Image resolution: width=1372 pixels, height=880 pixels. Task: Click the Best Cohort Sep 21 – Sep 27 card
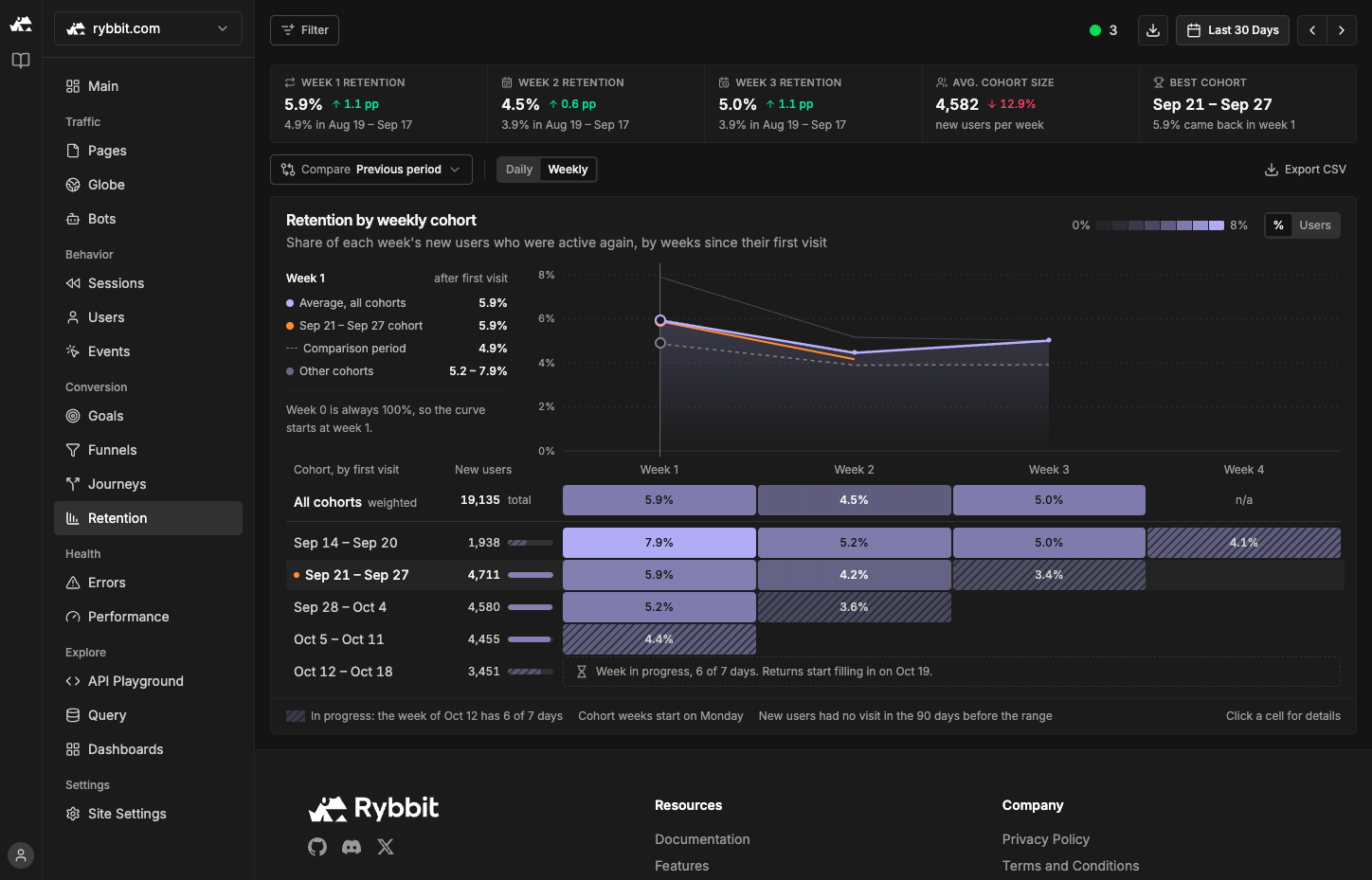[1247, 103]
